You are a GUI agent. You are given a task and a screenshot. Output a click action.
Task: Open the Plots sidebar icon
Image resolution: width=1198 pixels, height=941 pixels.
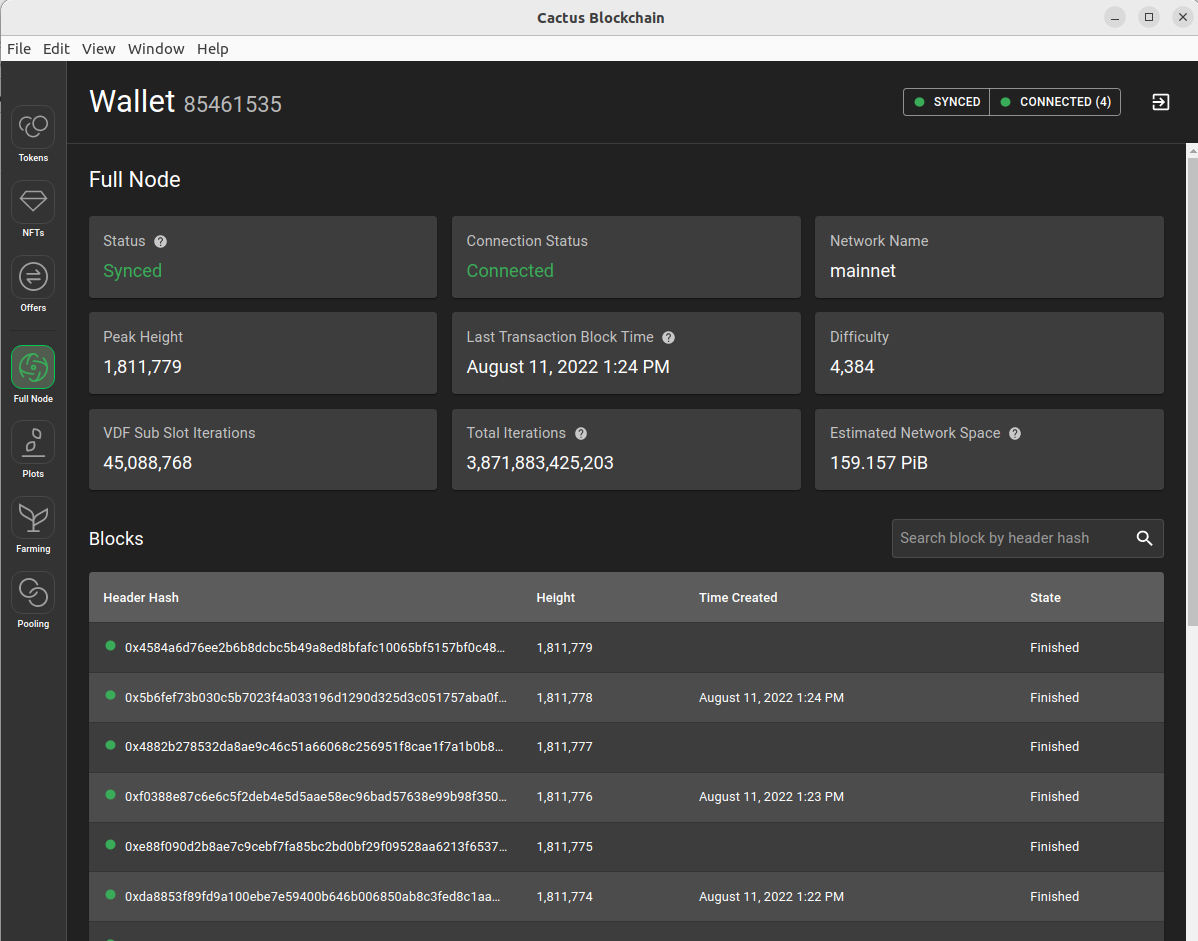tap(33, 442)
